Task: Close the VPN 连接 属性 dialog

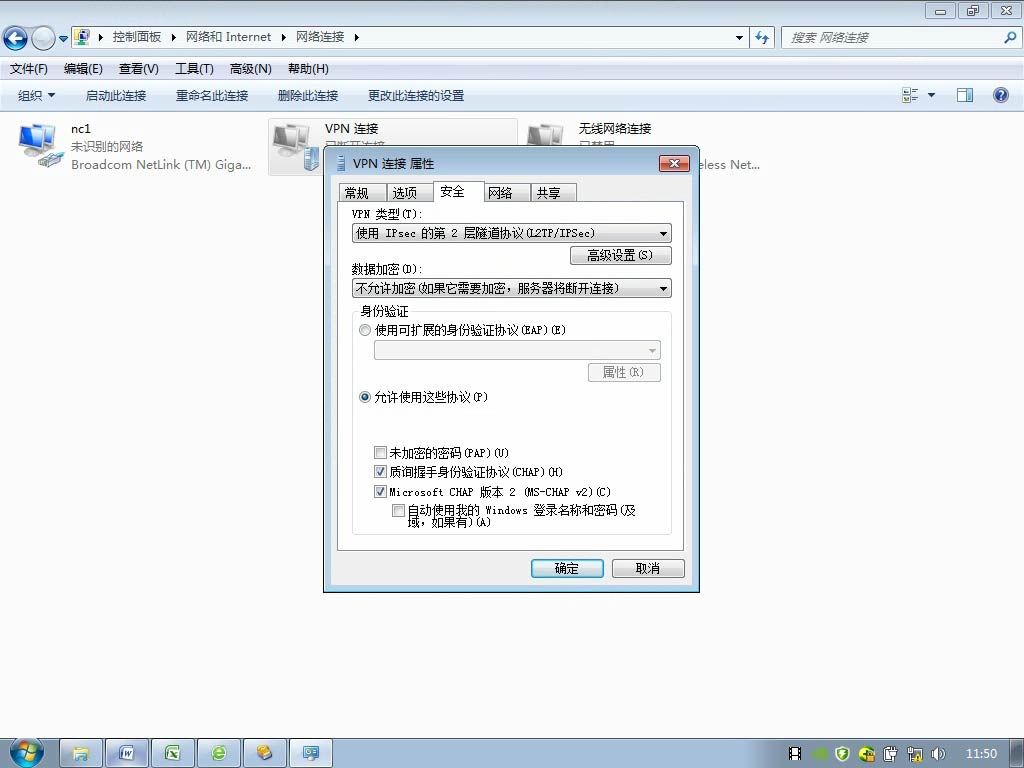Action: pos(674,163)
